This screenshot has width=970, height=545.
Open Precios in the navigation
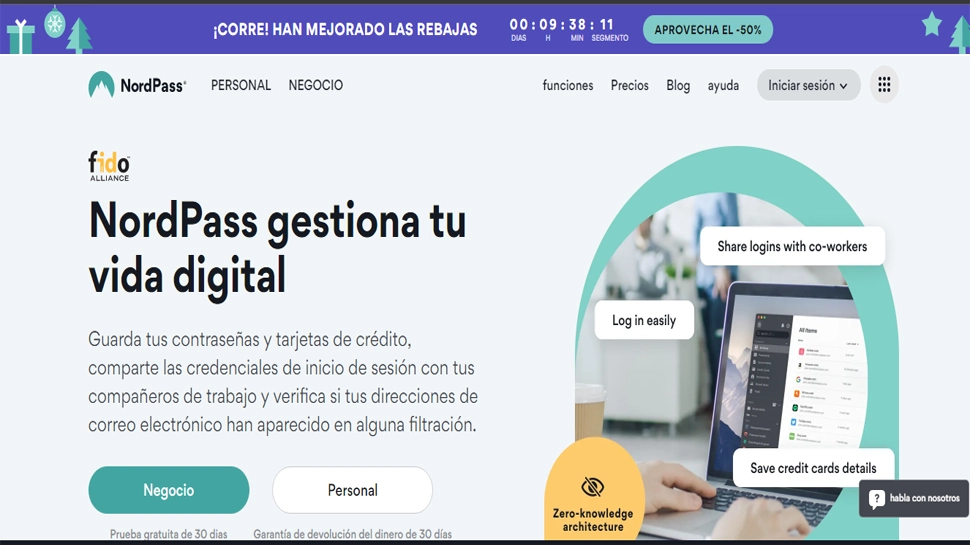[x=630, y=85]
